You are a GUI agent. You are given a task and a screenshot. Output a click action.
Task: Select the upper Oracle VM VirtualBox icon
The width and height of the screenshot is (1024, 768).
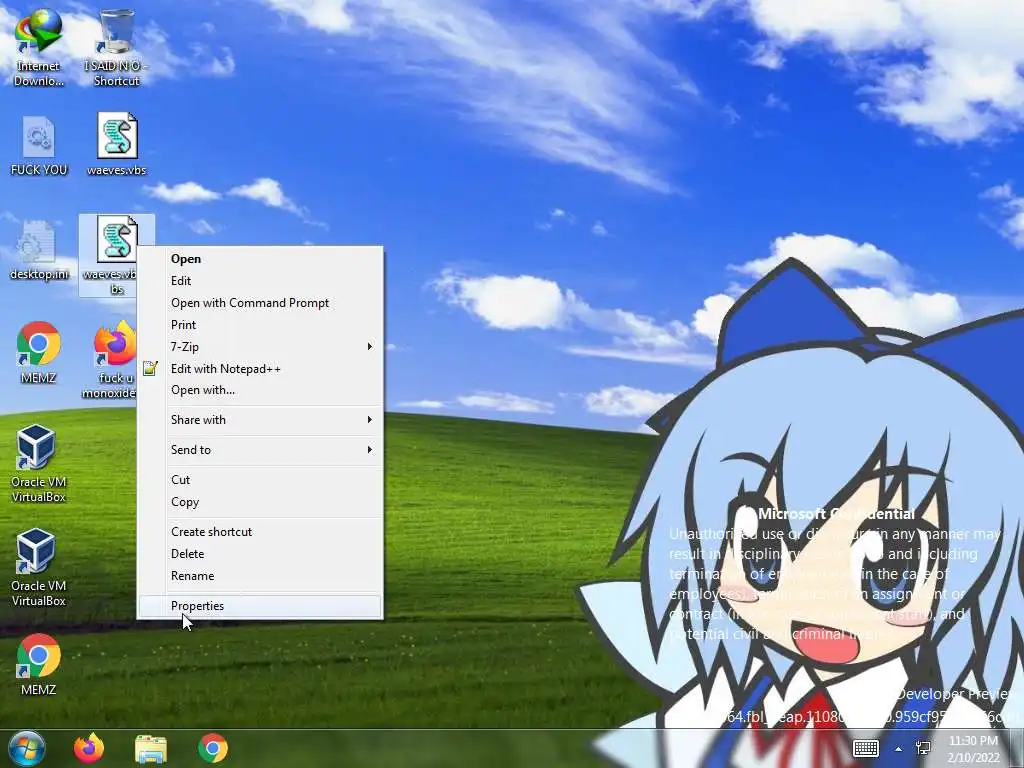tap(38, 463)
